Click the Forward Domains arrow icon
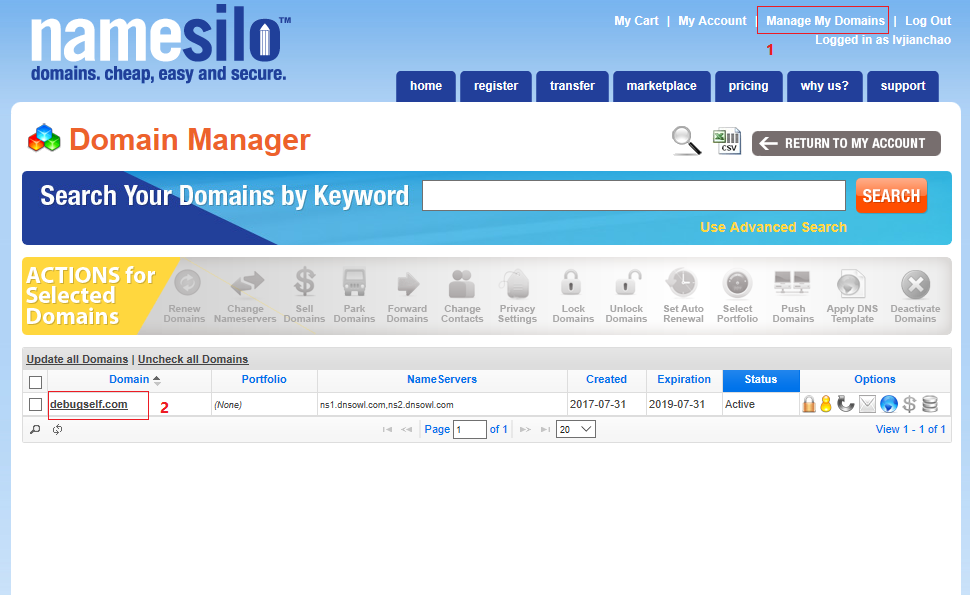The width and height of the screenshot is (970, 595). 408,284
